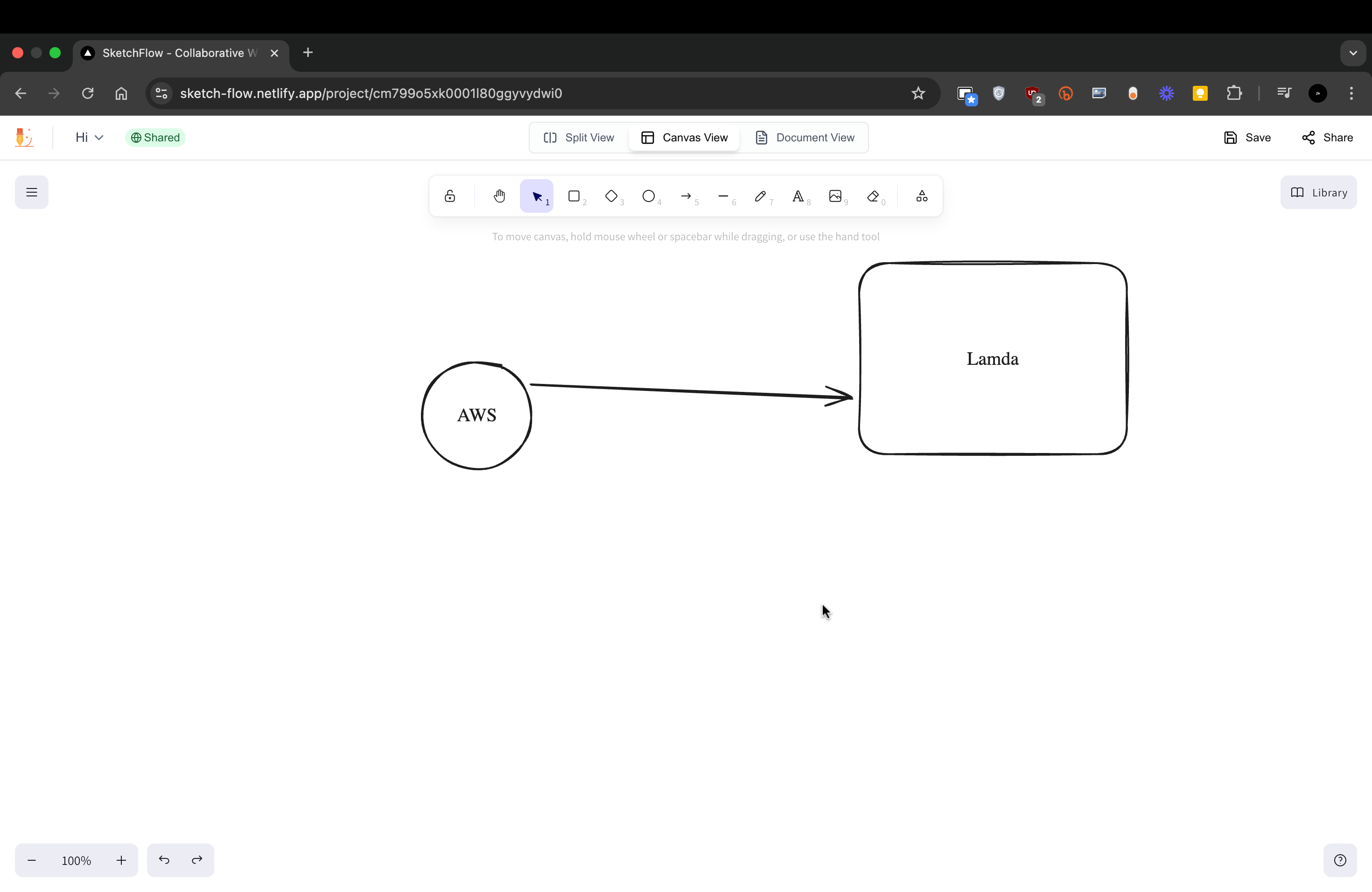This screenshot has width=1372, height=892.
Task: View site information icon in address bar
Action: point(161,93)
